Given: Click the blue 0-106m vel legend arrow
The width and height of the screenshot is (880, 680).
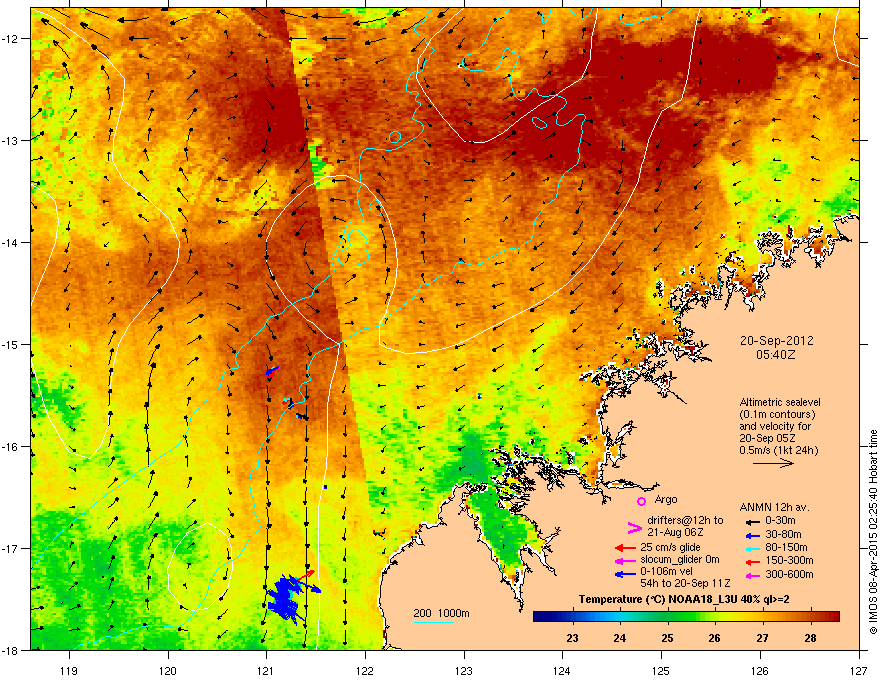Looking at the screenshot, I should click(x=625, y=574).
